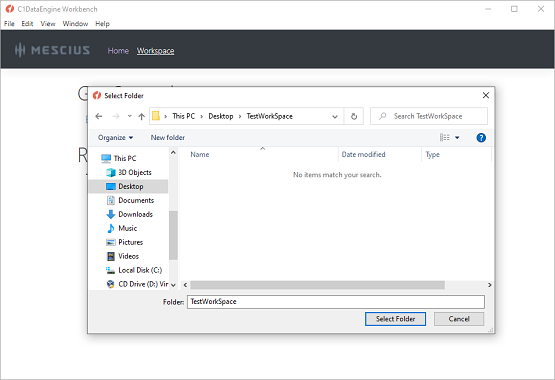
Task: Click the C1DataEngine Workbench title bar icon
Action: 10,9
